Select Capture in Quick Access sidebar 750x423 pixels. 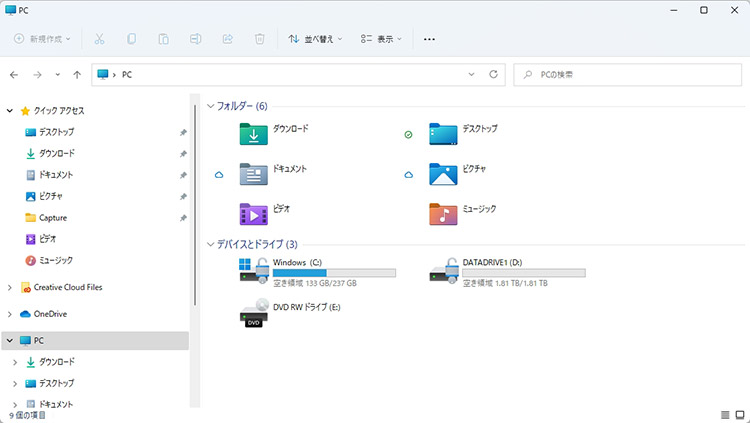point(52,218)
